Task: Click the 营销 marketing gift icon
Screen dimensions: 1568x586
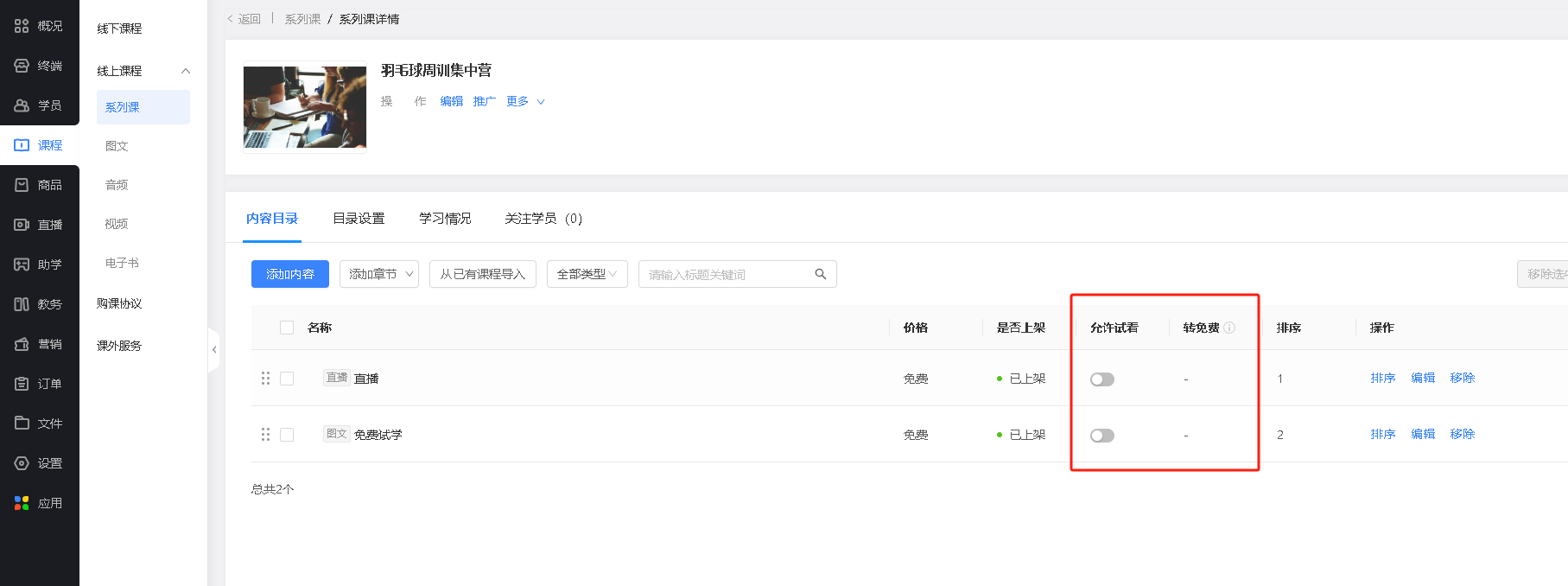Action: [x=22, y=344]
